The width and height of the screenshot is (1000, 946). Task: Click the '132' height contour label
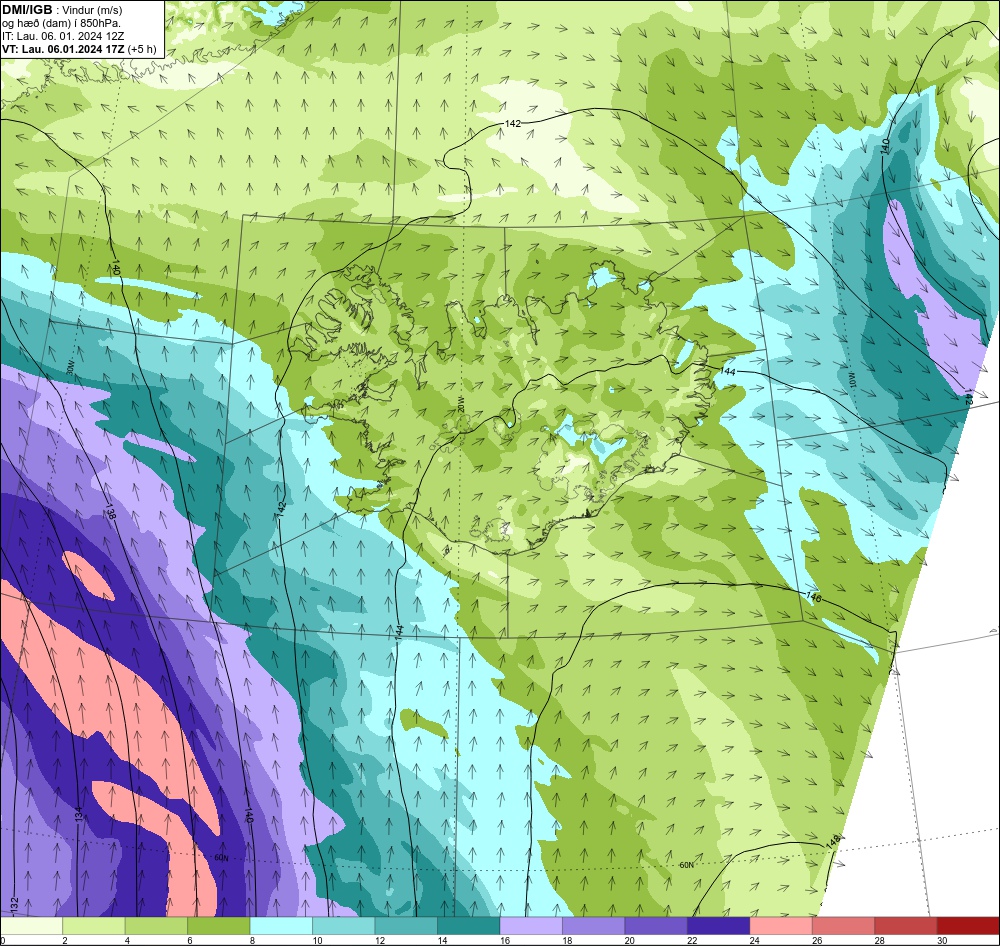14,904
